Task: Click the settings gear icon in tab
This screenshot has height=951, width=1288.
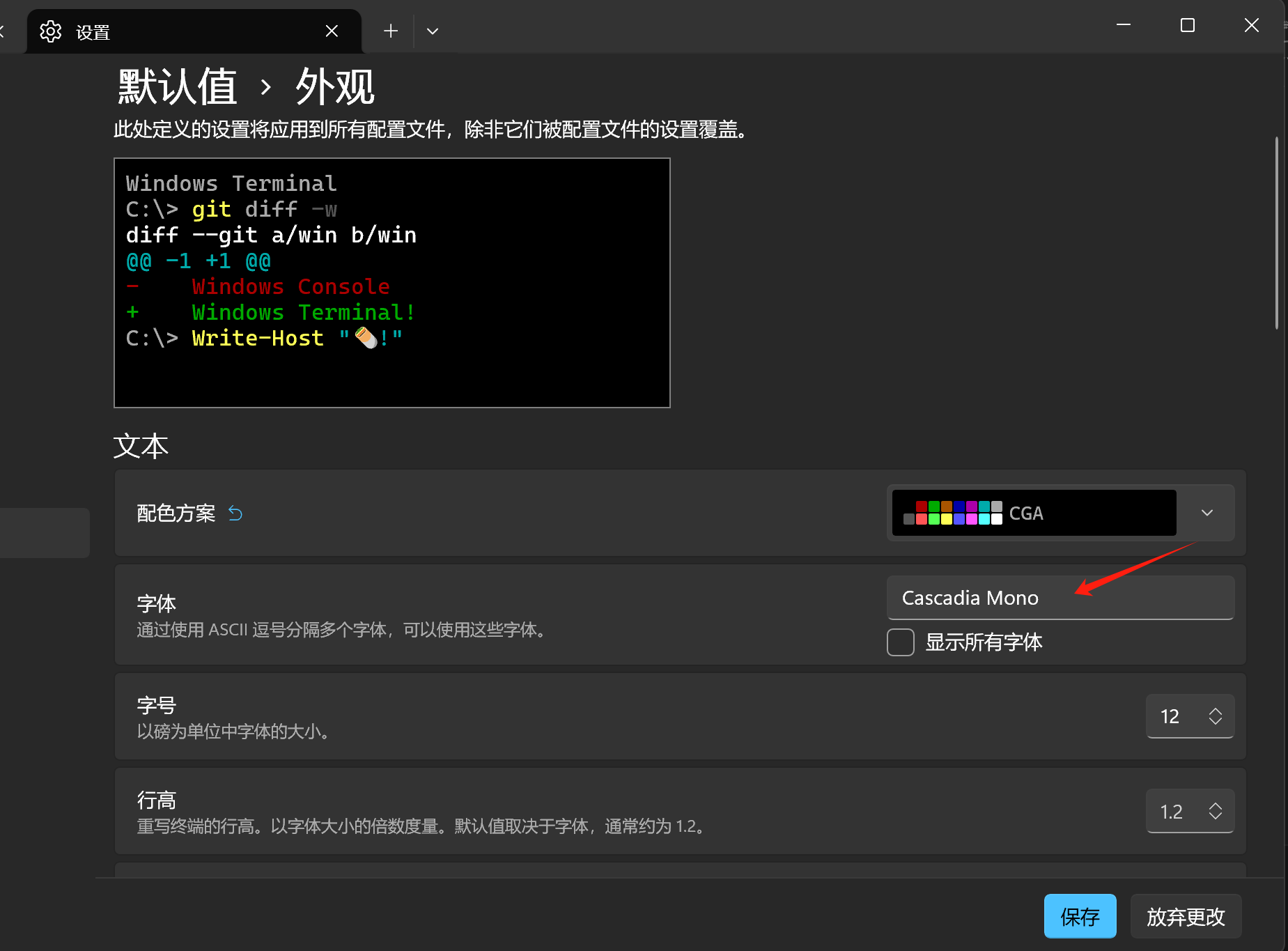Action: (51, 31)
